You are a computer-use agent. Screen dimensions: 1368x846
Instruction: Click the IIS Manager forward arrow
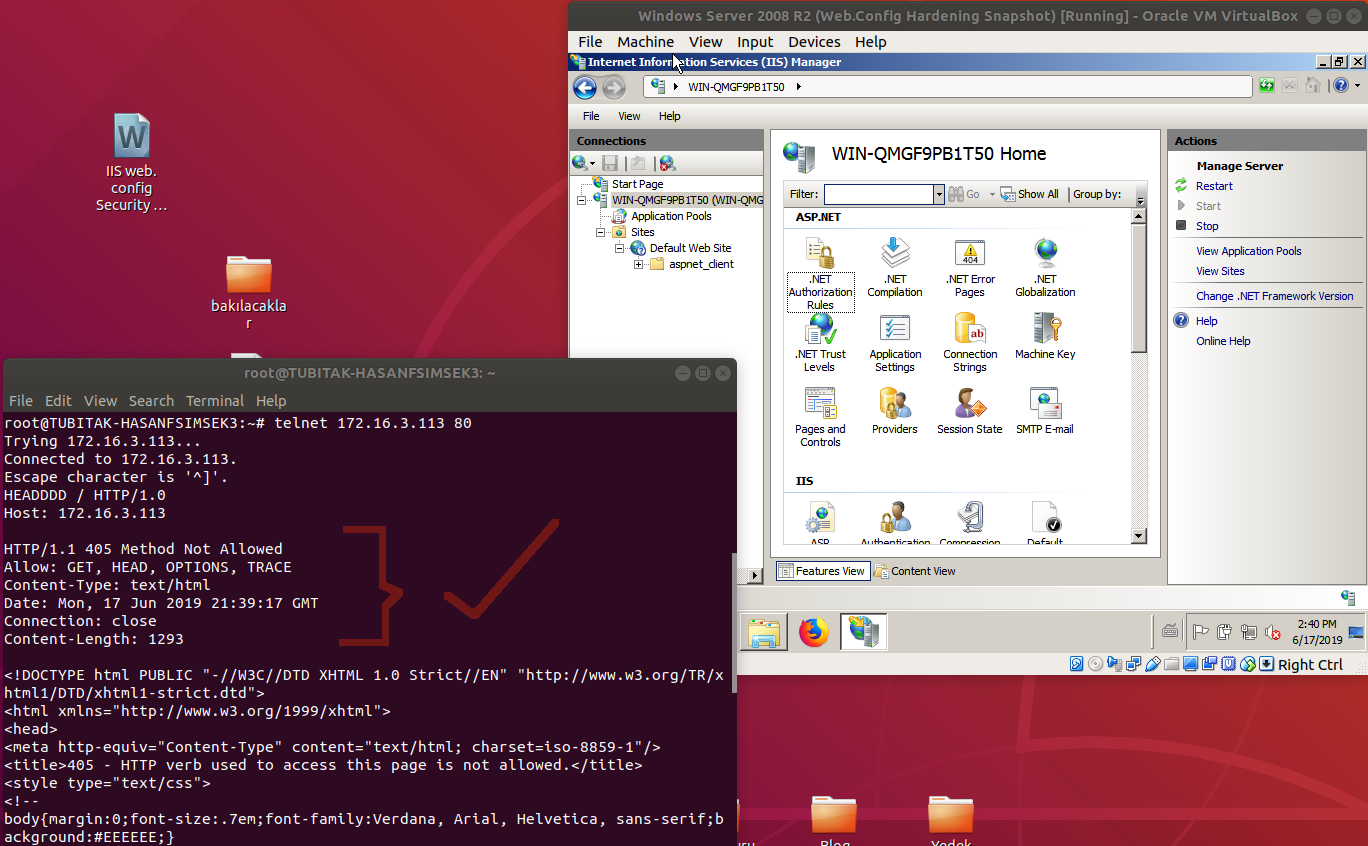(x=613, y=87)
